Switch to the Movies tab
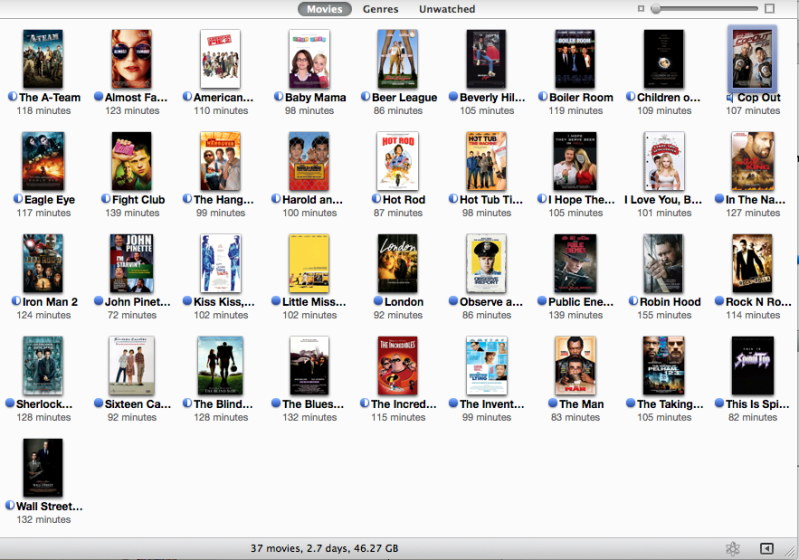This screenshot has width=799, height=560. click(x=325, y=9)
